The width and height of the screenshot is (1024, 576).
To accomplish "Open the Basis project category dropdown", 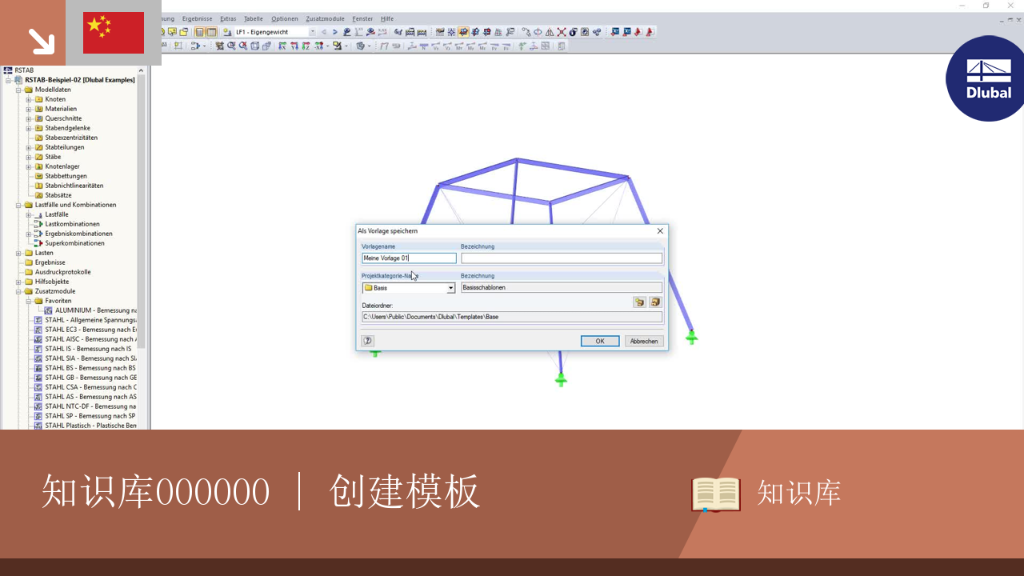I will tap(450, 288).
